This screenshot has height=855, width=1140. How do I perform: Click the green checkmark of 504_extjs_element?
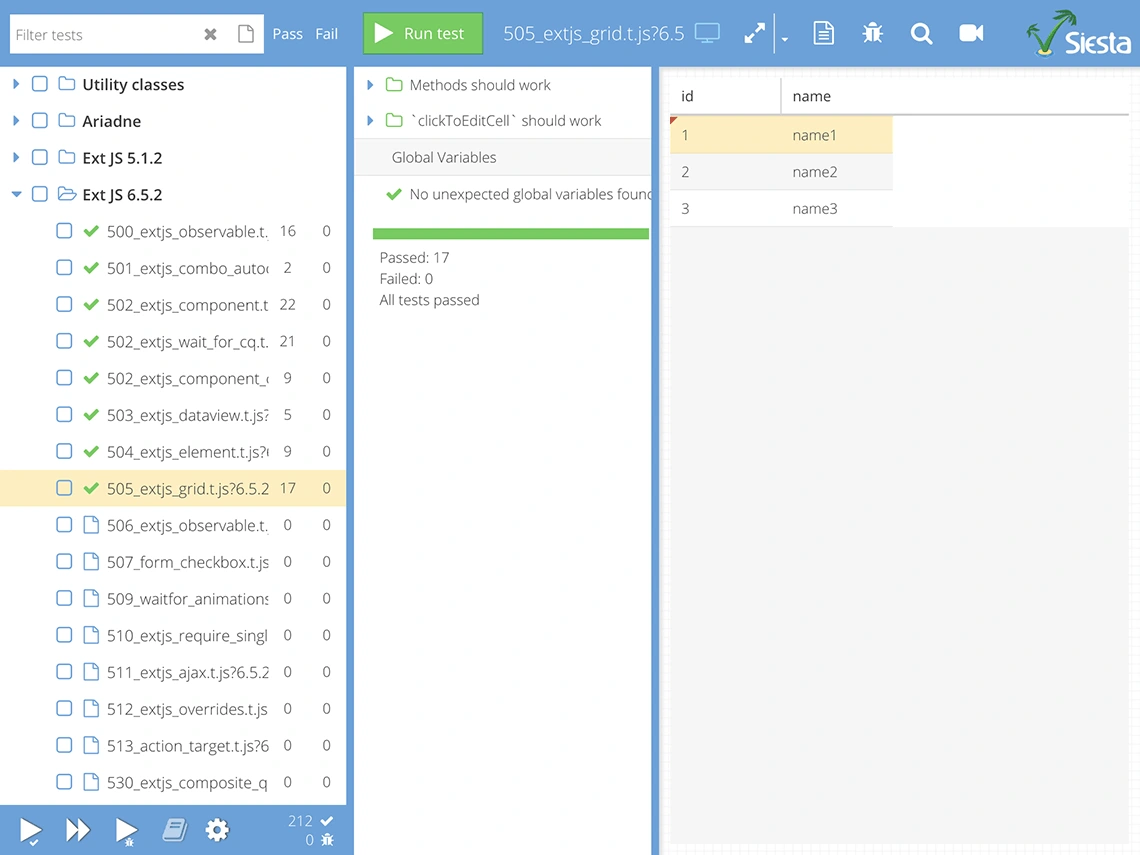click(91, 451)
